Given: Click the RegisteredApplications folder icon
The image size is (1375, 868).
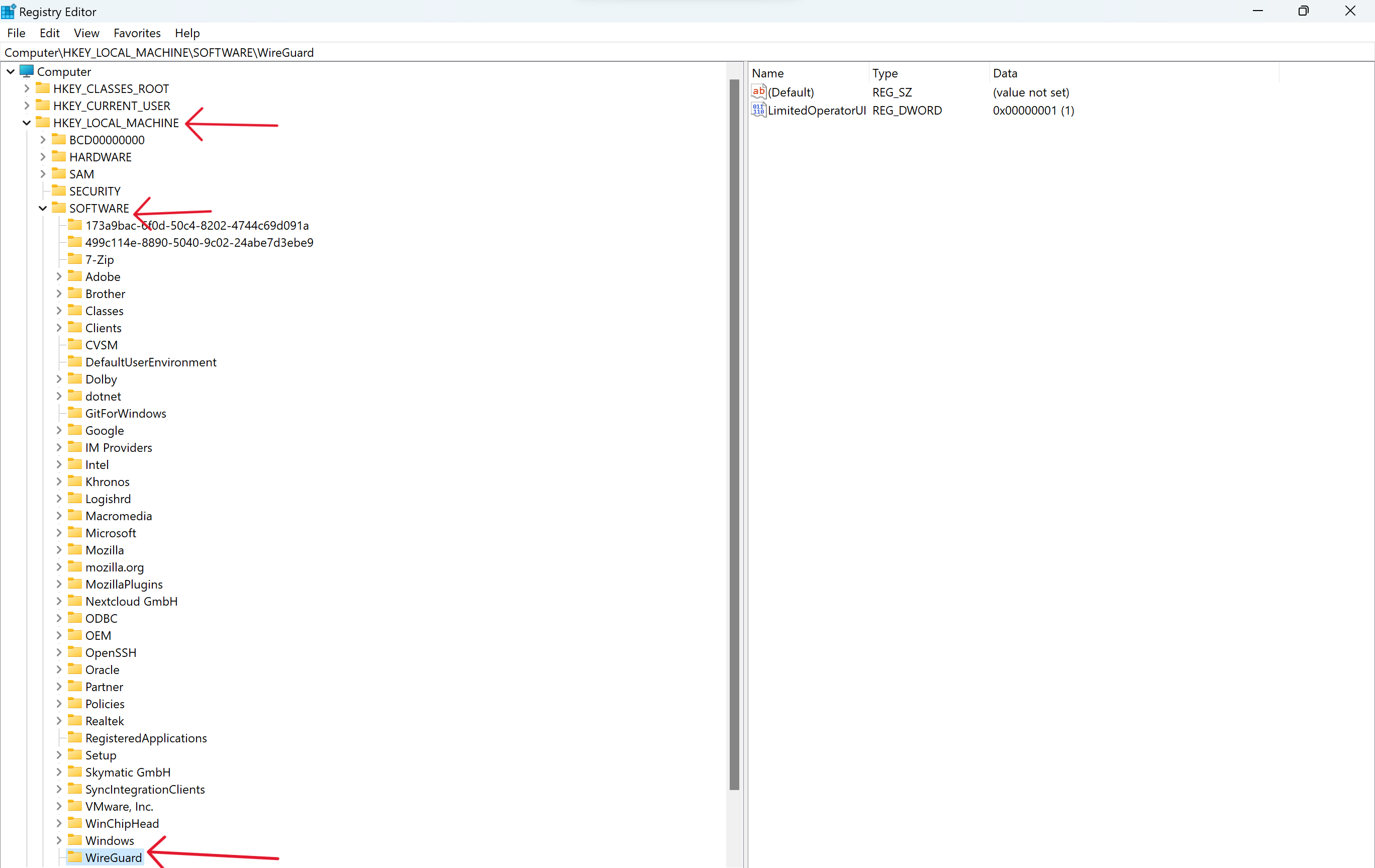Looking at the screenshot, I should click(x=75, y=738).
